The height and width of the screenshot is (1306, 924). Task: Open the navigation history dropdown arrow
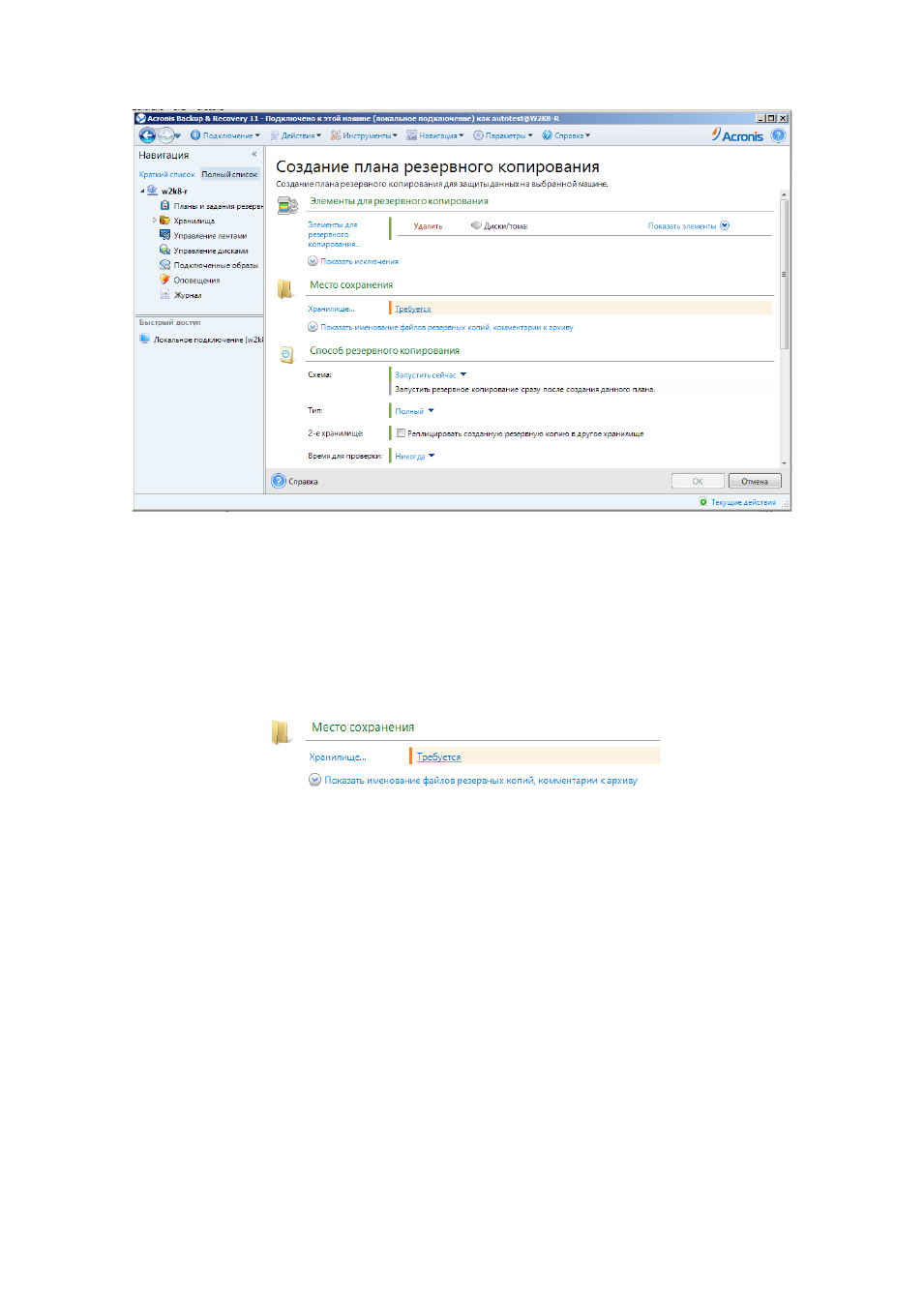pyautogui.click(x=178, y=136)
